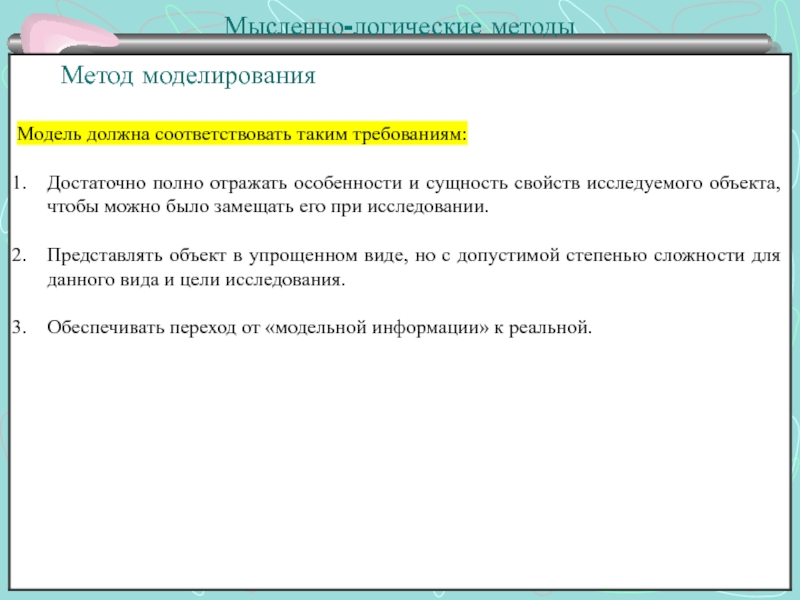
Task: Click the line 'данного вида и цели исследования.'
Action: 196,280
